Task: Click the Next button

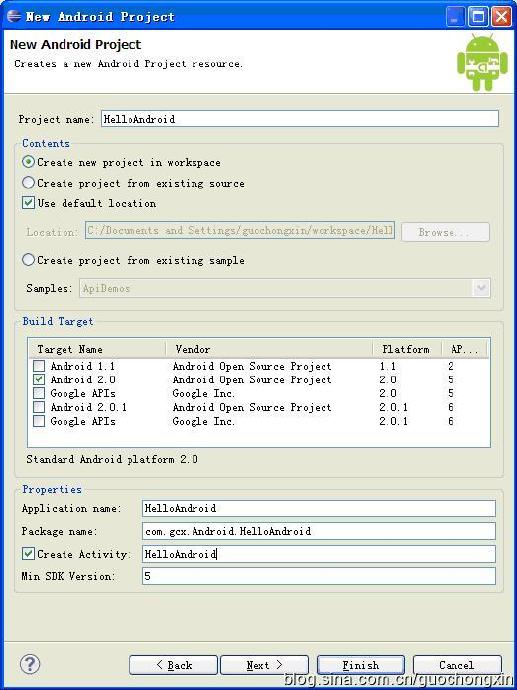Action: click(264, 665)
